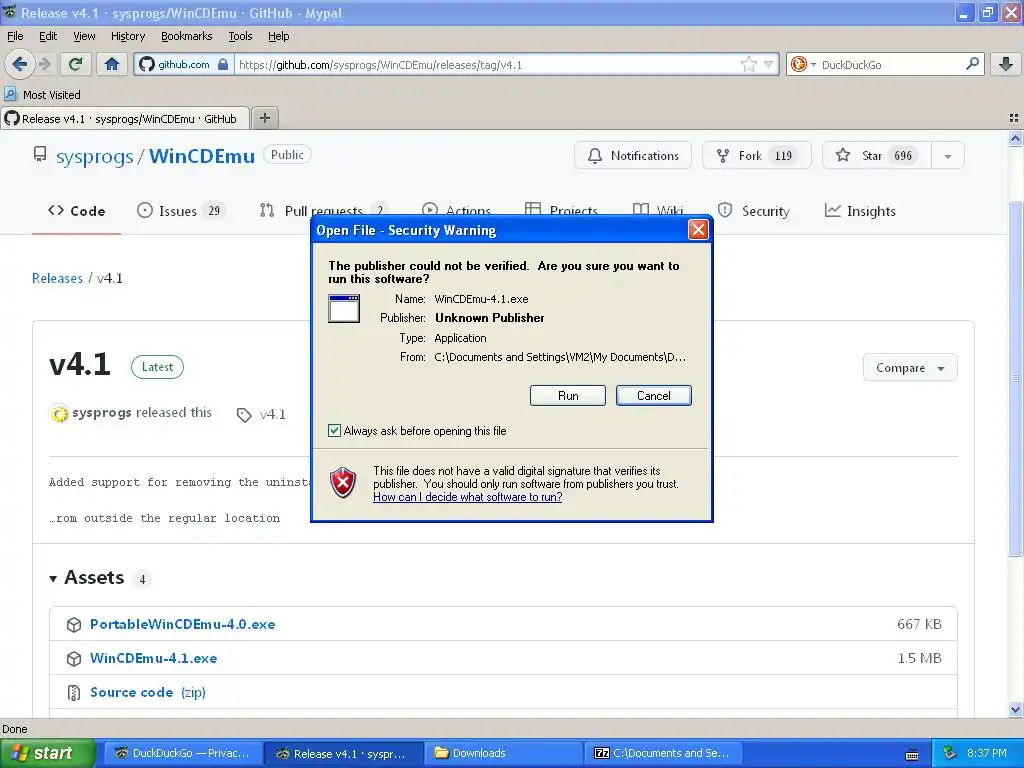
Task: Open the sysprogs owner link
Action: point(95,157)
